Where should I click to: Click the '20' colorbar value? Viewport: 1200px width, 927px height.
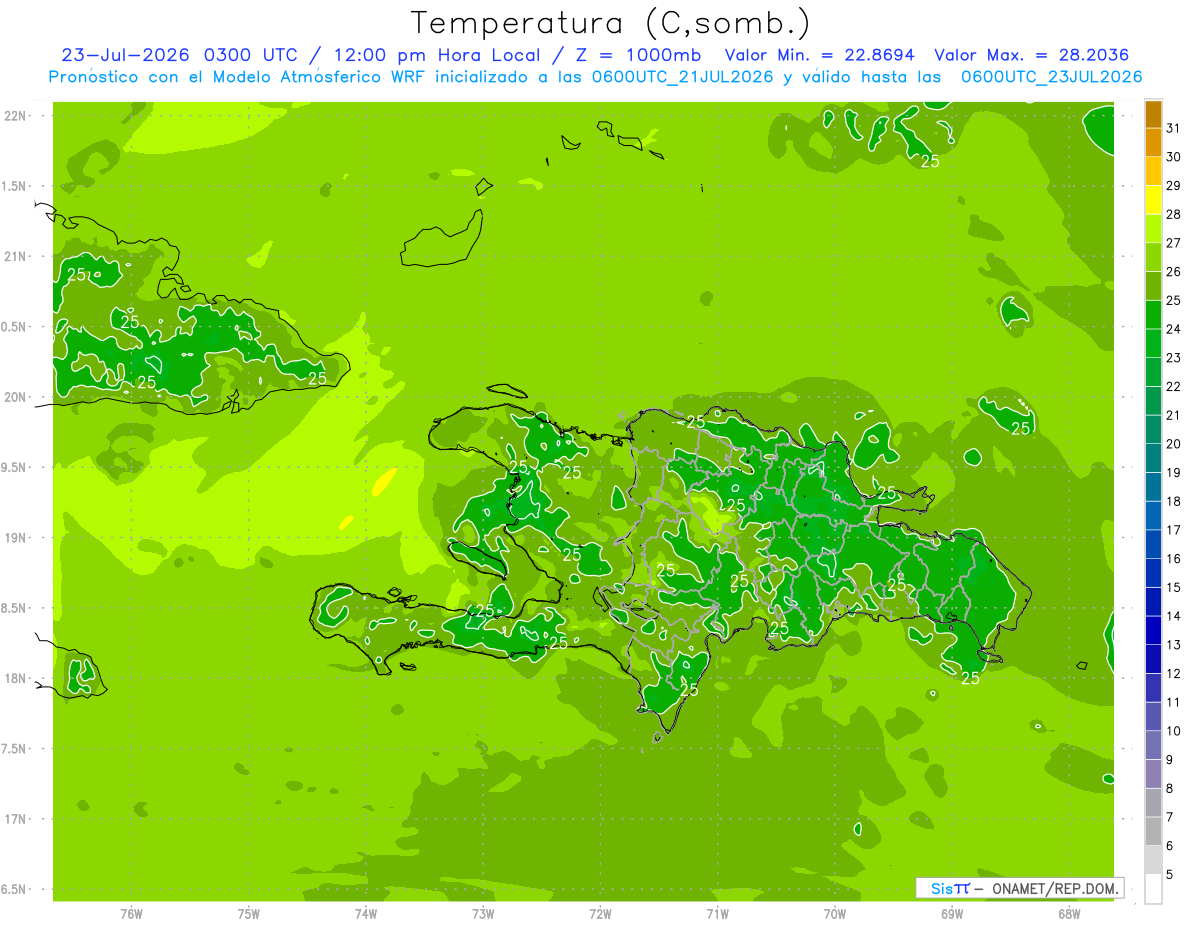pyautogui.click(x=1173, y=444)
